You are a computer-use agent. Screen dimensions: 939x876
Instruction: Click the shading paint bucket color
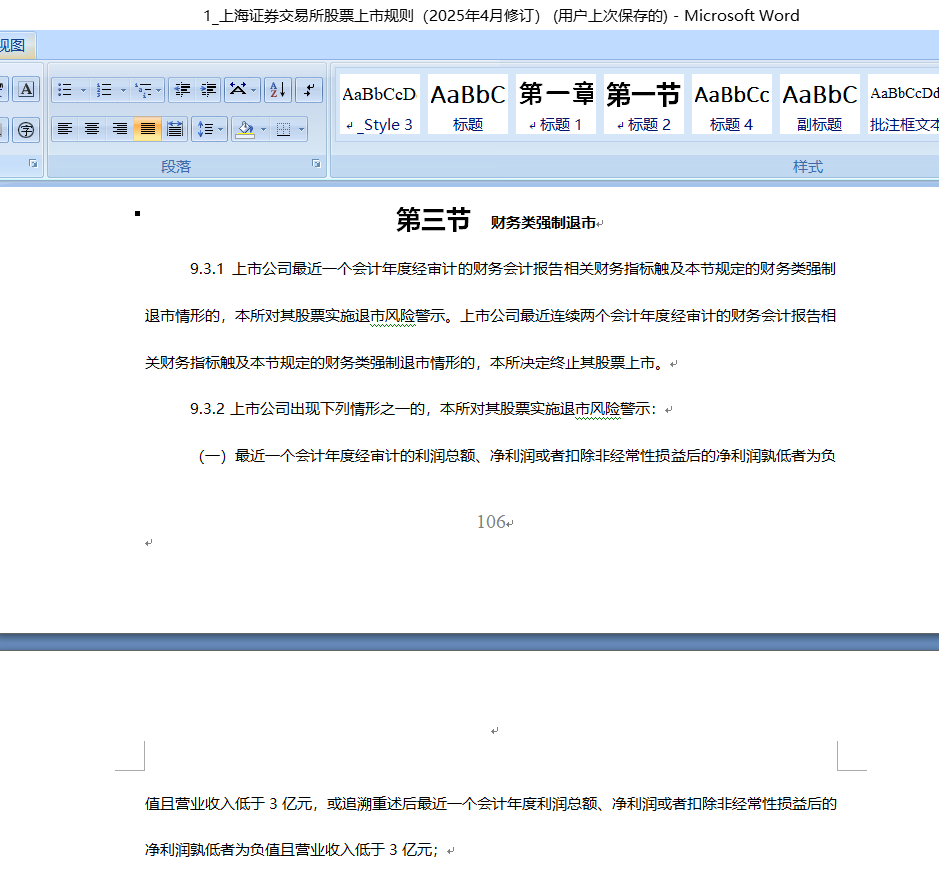[x=246, y=129]
